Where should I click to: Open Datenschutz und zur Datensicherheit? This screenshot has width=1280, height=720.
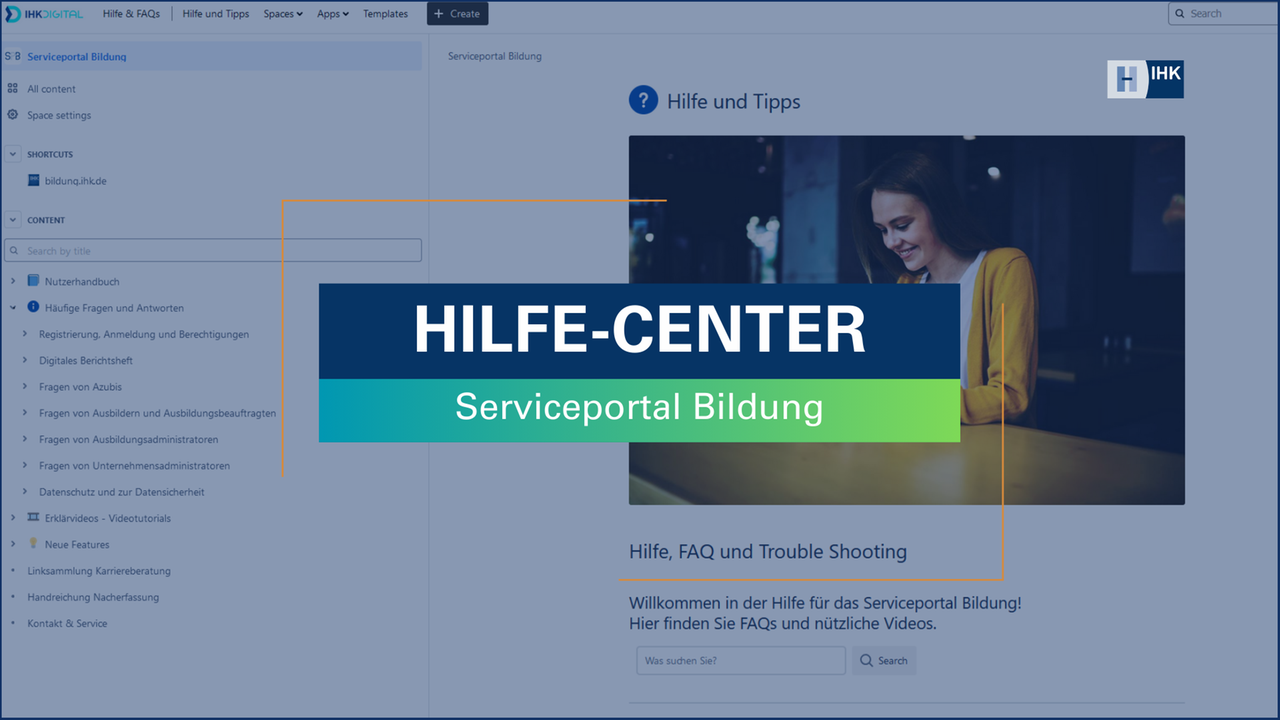click(x=122, y=492)
